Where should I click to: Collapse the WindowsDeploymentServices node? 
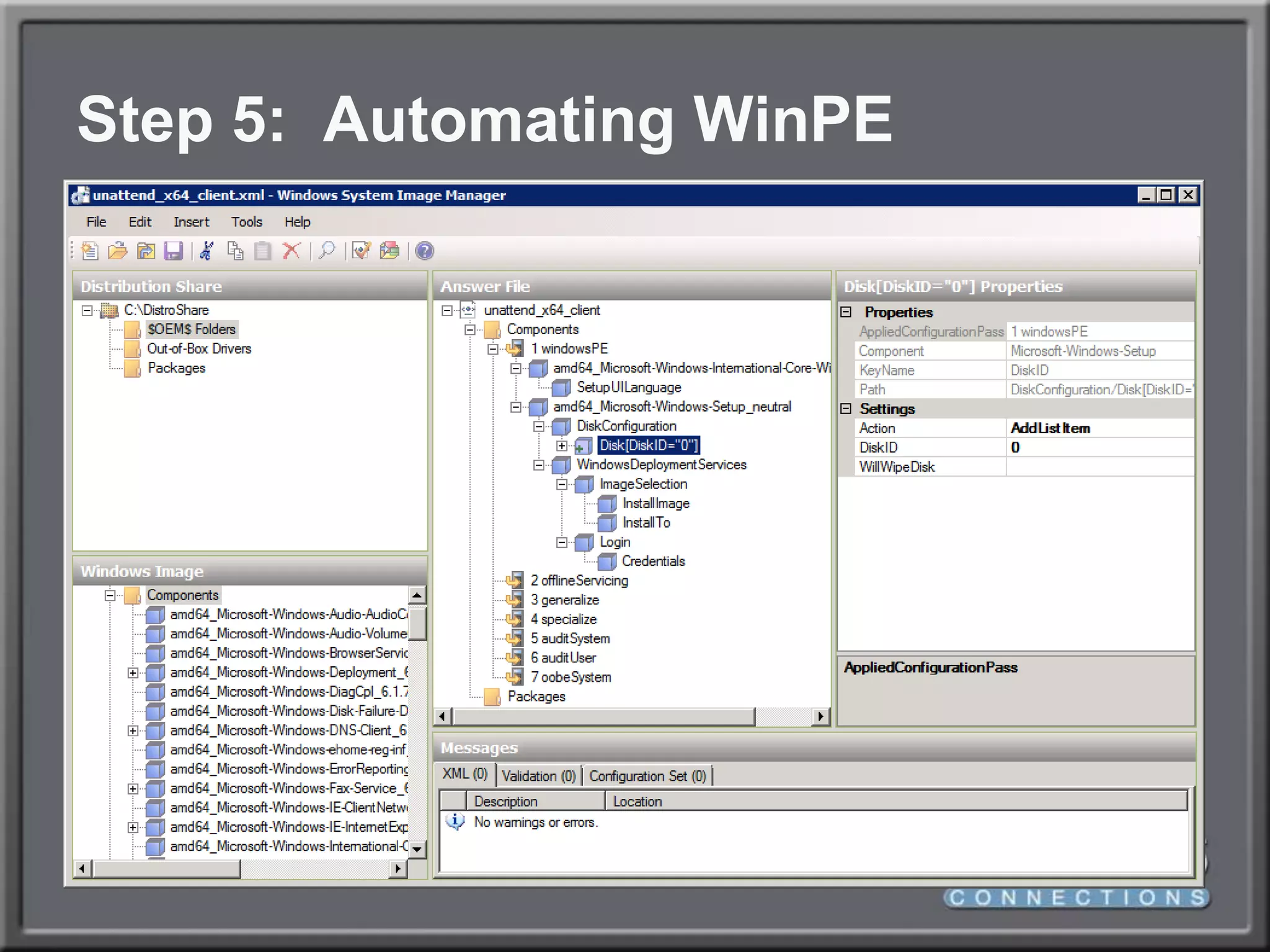[539, 465]
